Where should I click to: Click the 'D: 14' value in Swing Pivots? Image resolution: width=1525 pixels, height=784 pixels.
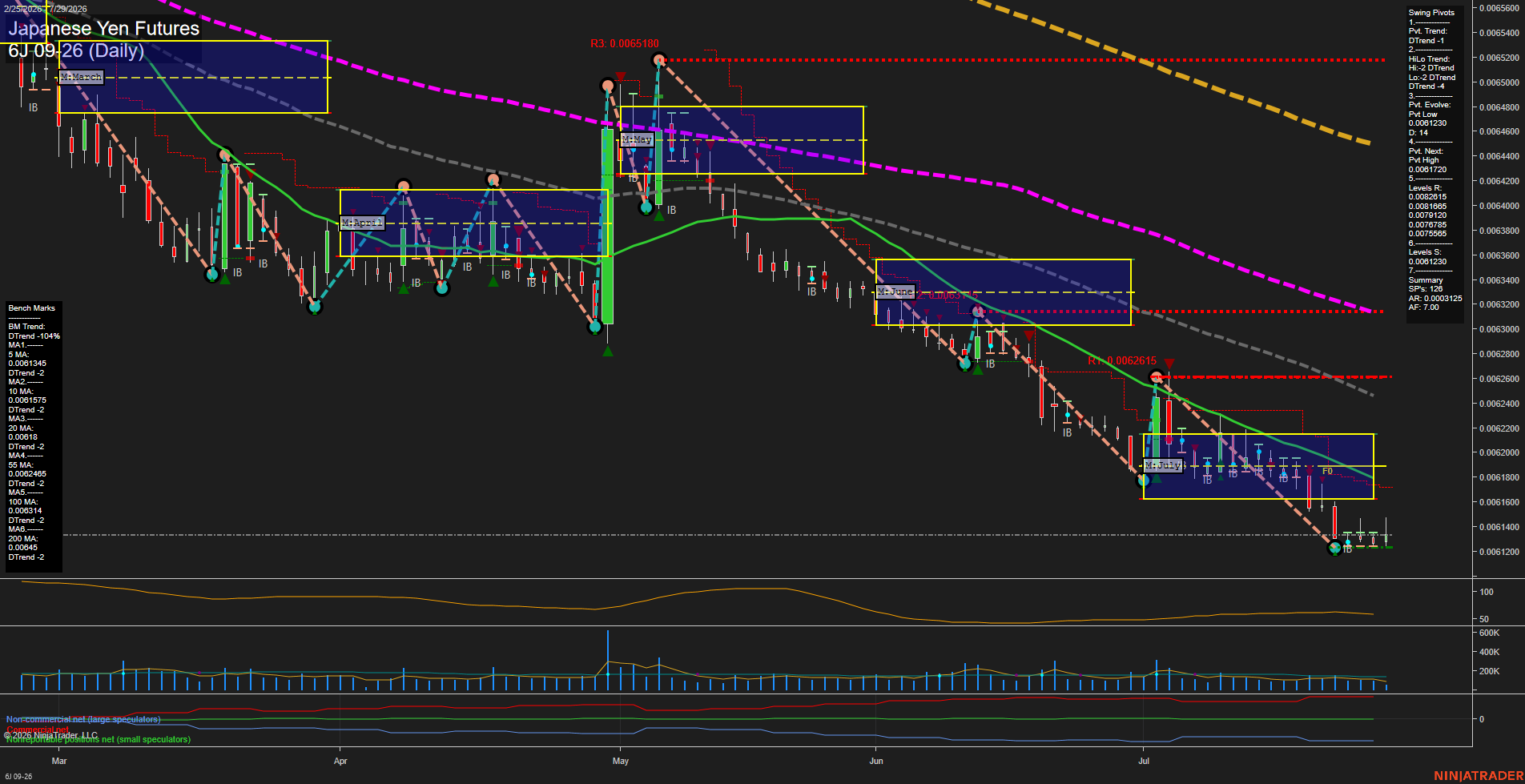pos(1418,133)
